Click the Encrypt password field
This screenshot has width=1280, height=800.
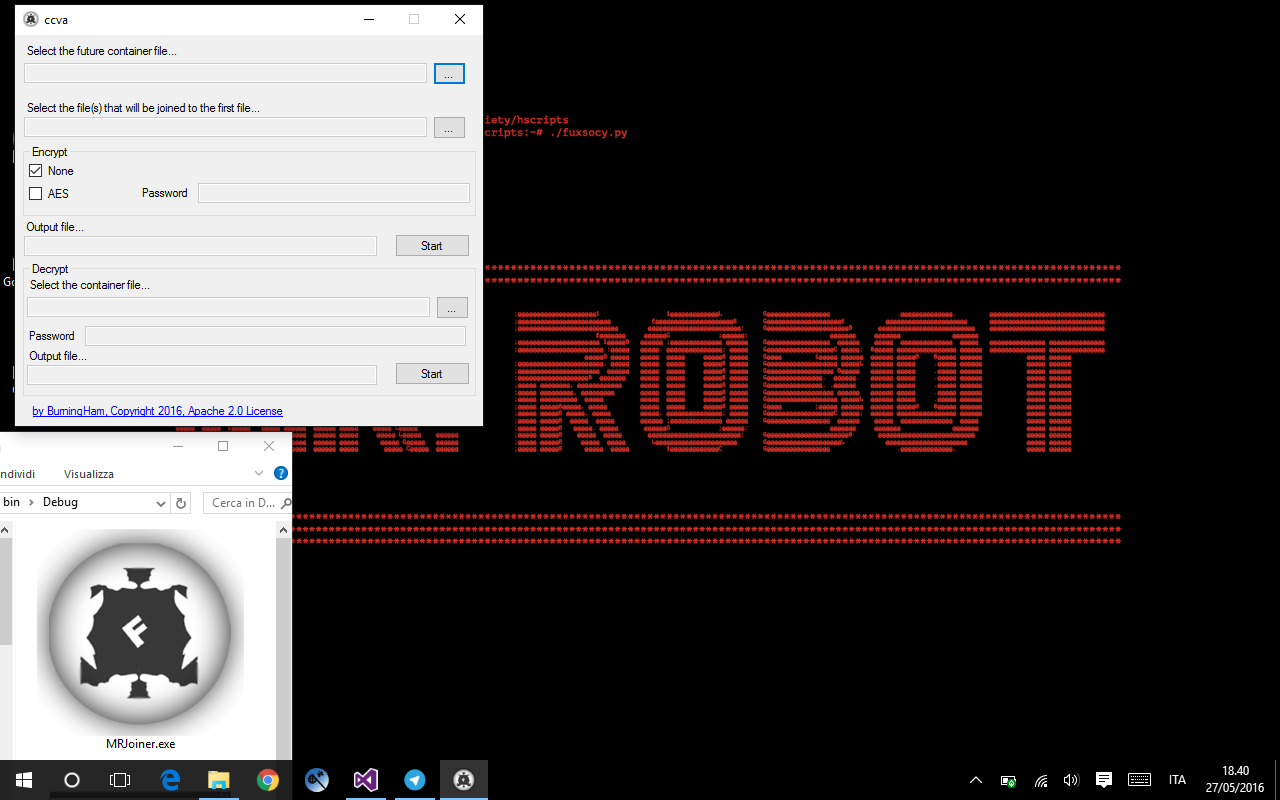pyautogui.click(x=334, y=193)
